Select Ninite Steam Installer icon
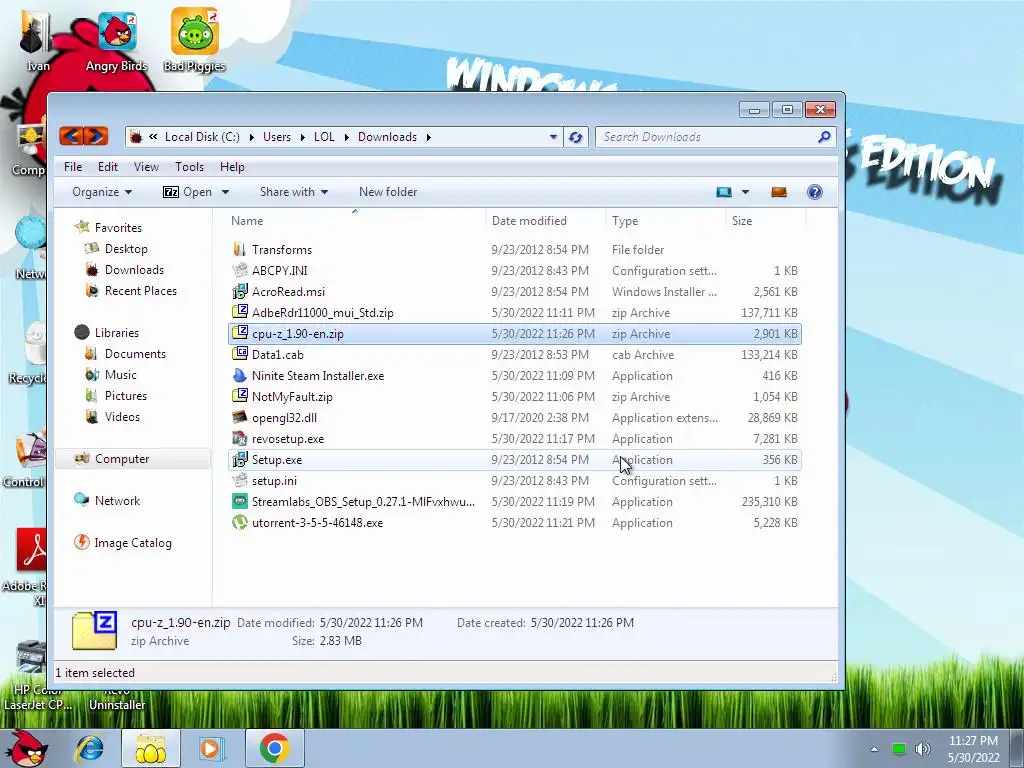1024x768 pixels. coord(240,376)
